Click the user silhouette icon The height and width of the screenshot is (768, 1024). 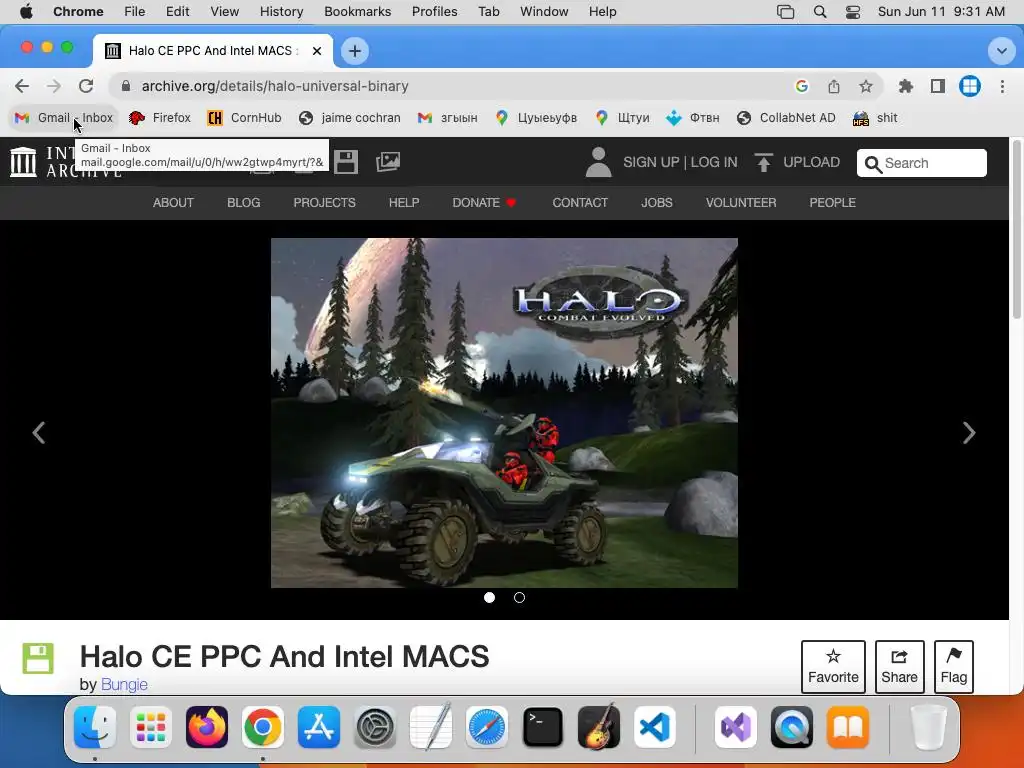pyautogui.click(x=598, y=162)
